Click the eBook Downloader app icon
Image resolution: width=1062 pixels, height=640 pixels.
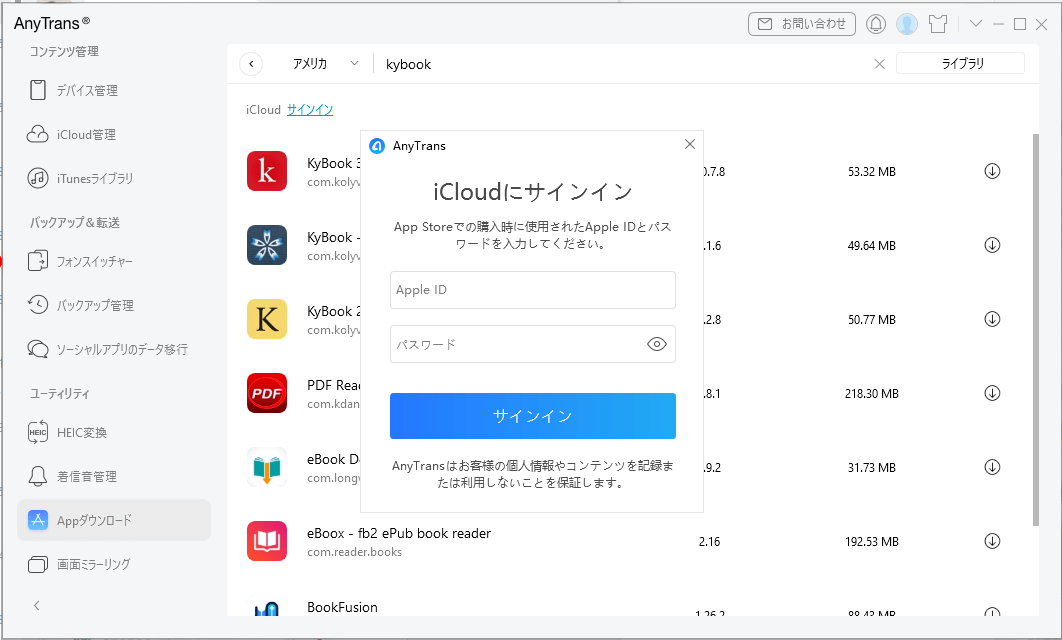pyautogui.click(x=267, y=467)
